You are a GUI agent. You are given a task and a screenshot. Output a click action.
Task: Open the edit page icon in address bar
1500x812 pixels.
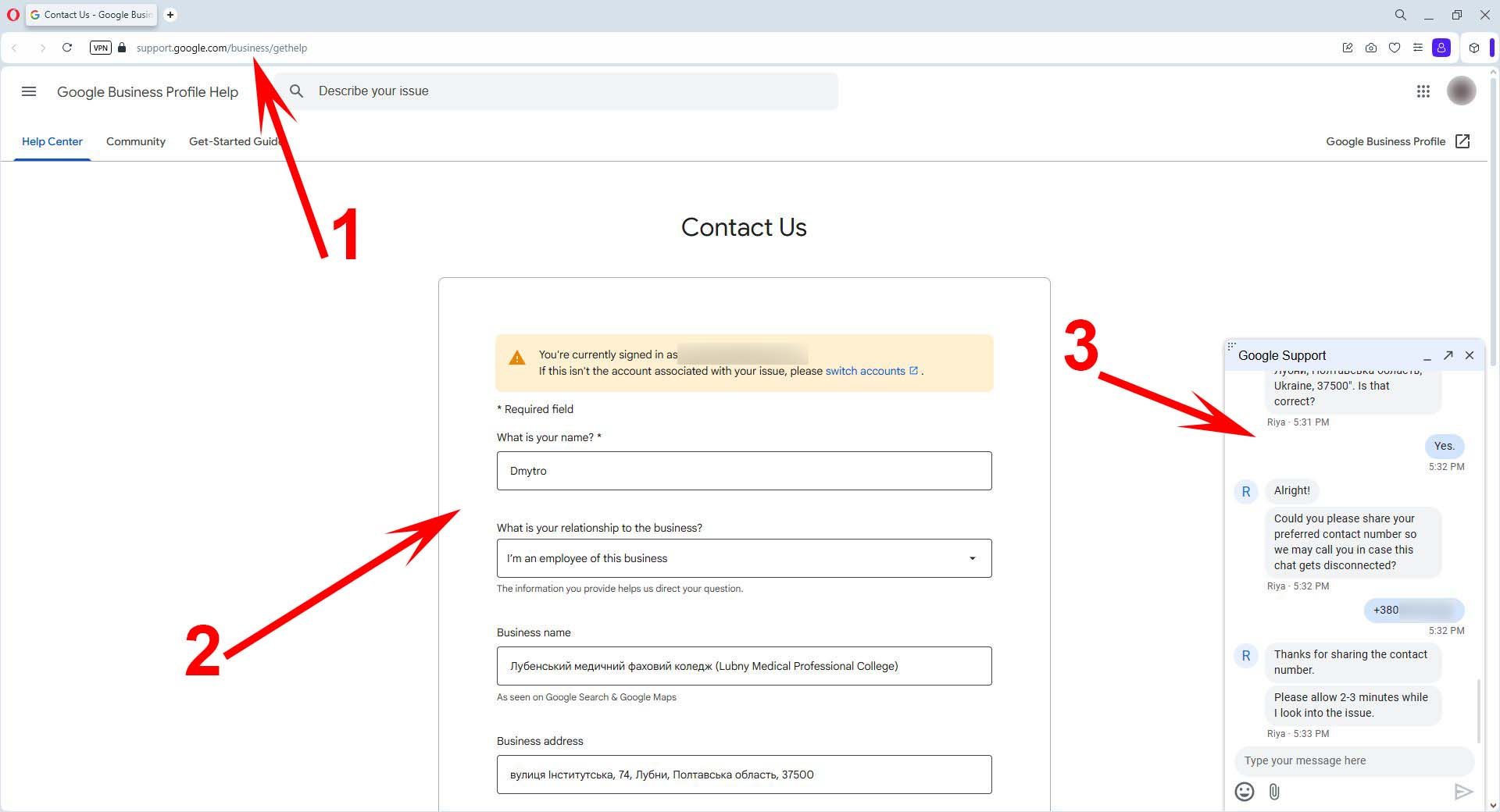1348,48
